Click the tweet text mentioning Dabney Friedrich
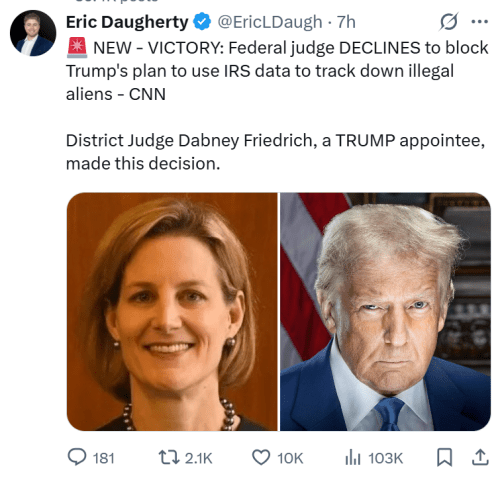The image size is (500, 478). tap(275, 152)
